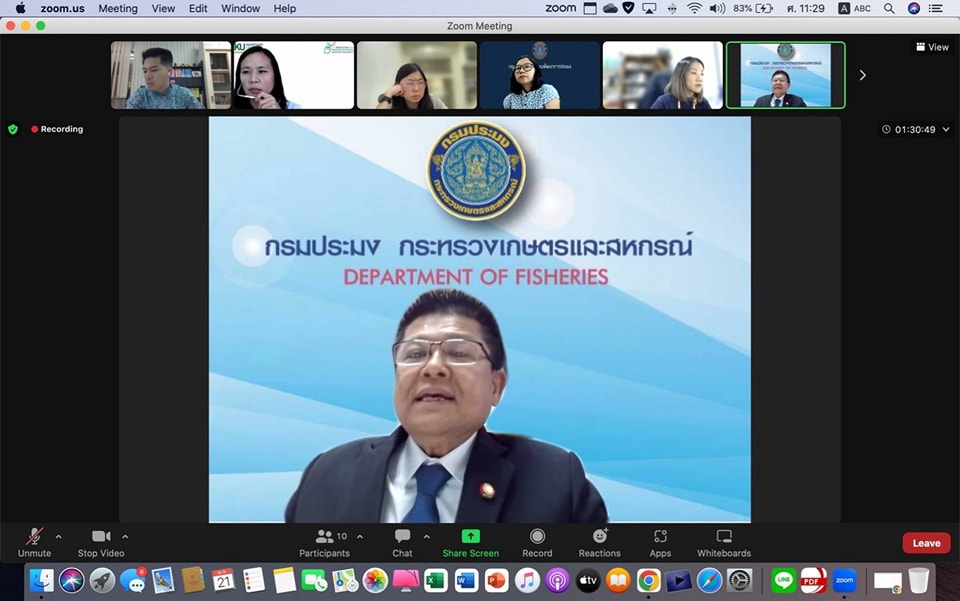Select thumbnail of man in patterned shirt
Viewport: 960px width, 601px height.
point(171,75)
